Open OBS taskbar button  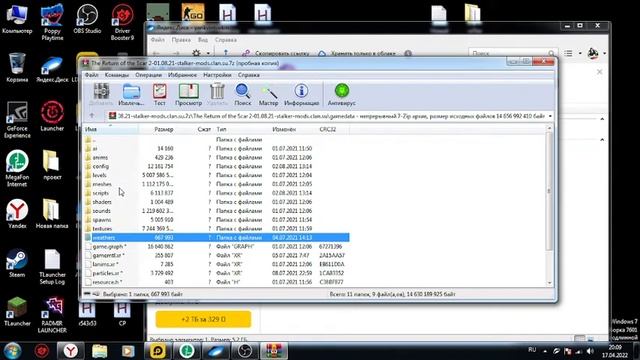point(245,351)
